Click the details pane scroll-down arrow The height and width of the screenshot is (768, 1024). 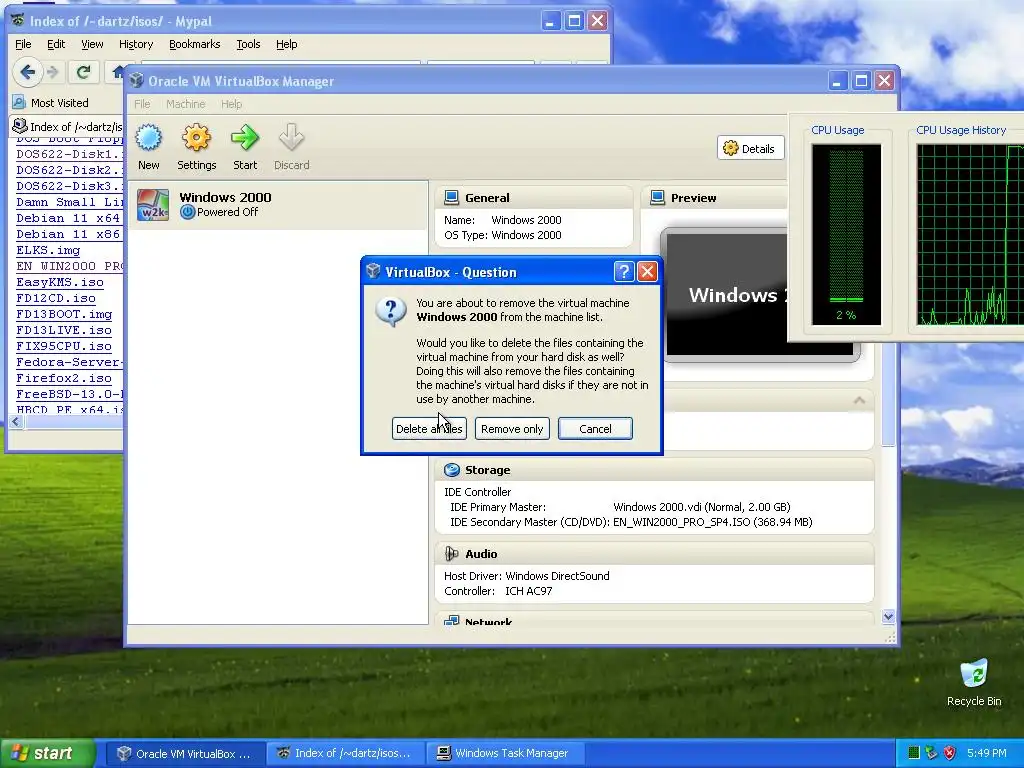pyautogui.click(x=888, y=616)
